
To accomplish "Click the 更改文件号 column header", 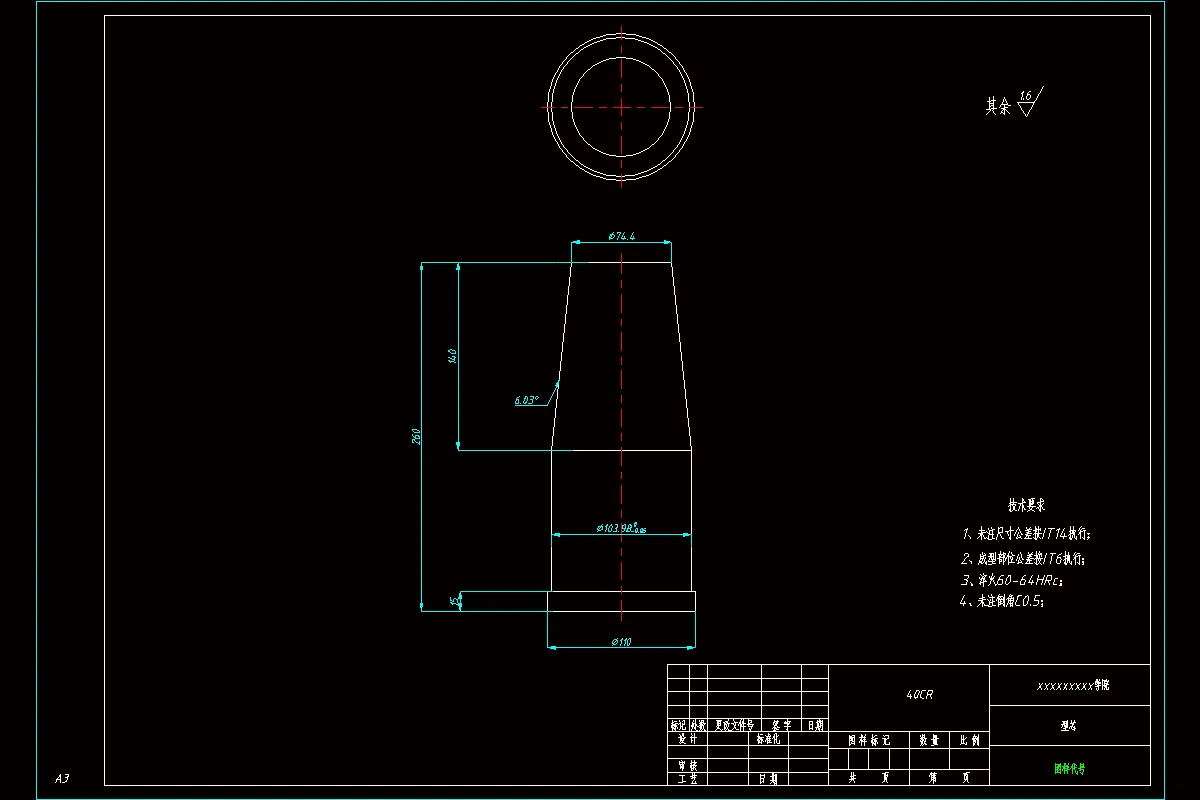I will [x=733, y=725].
